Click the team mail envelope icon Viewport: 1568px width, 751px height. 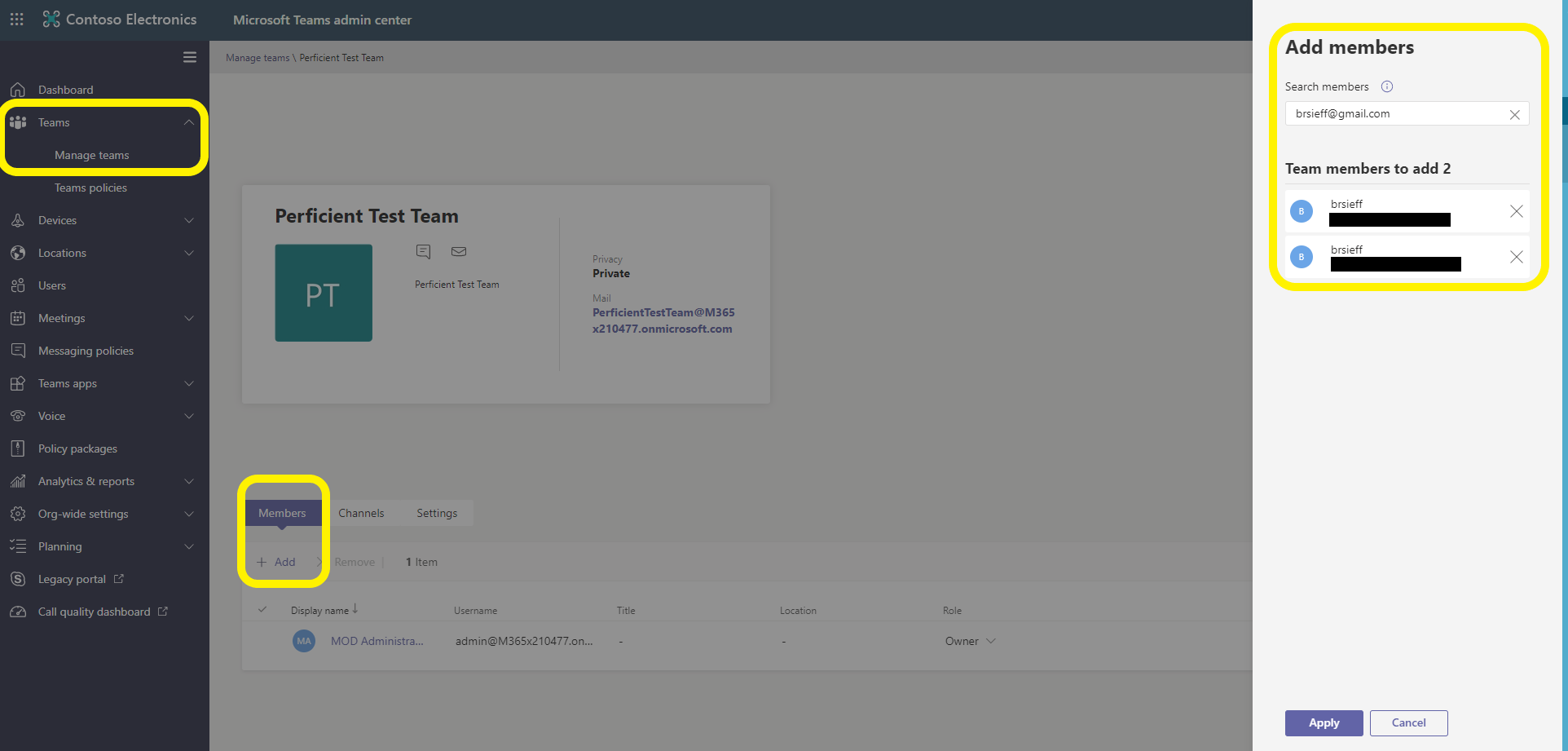(459, 251)
